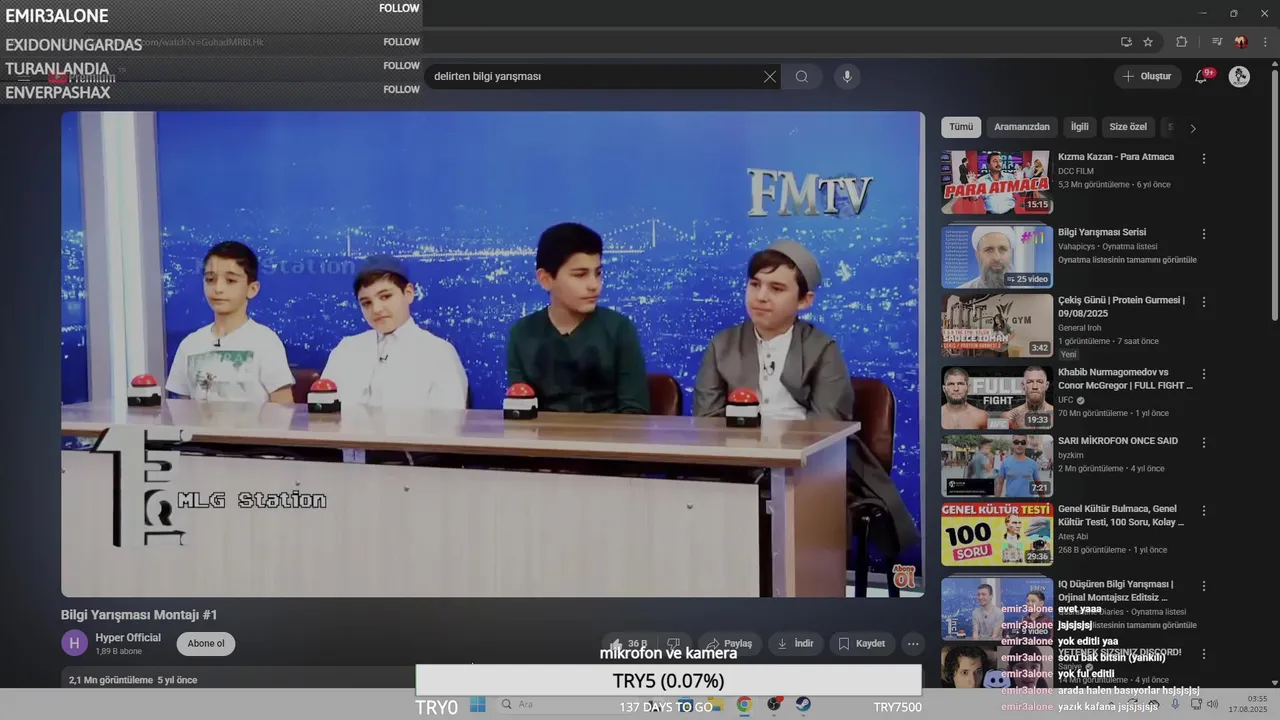1280x720 pixels.
Task: Open Genel Kültür 100 Soru thumbnail
Action: coord(996,534)
